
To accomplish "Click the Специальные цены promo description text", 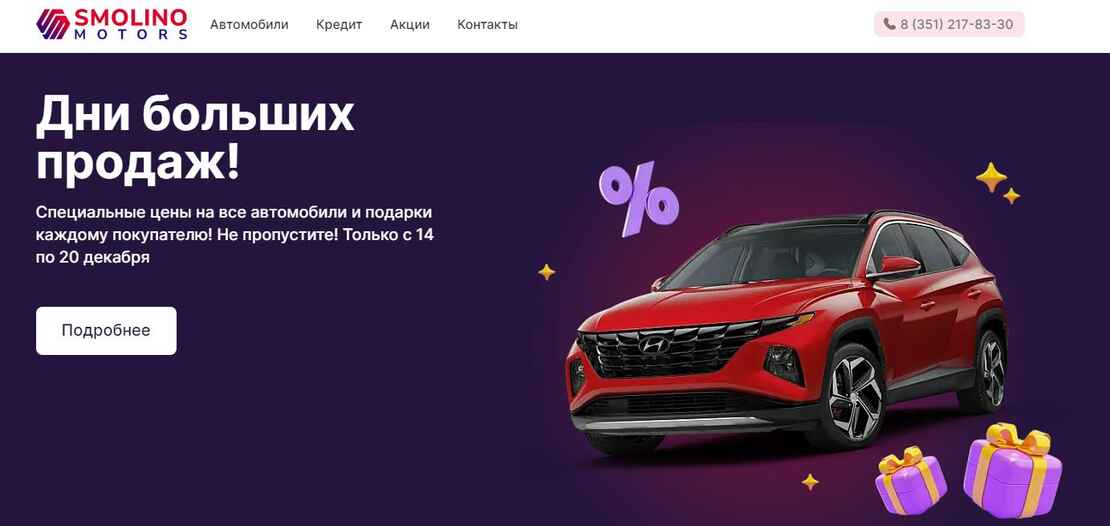I will point(235,235).
